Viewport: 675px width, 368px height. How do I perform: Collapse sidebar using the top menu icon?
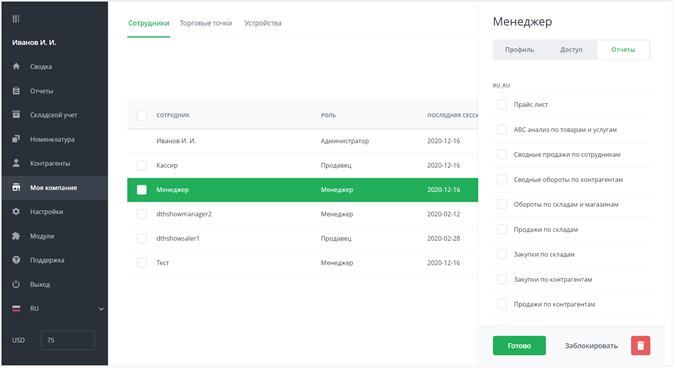click(x=16, y=19)
